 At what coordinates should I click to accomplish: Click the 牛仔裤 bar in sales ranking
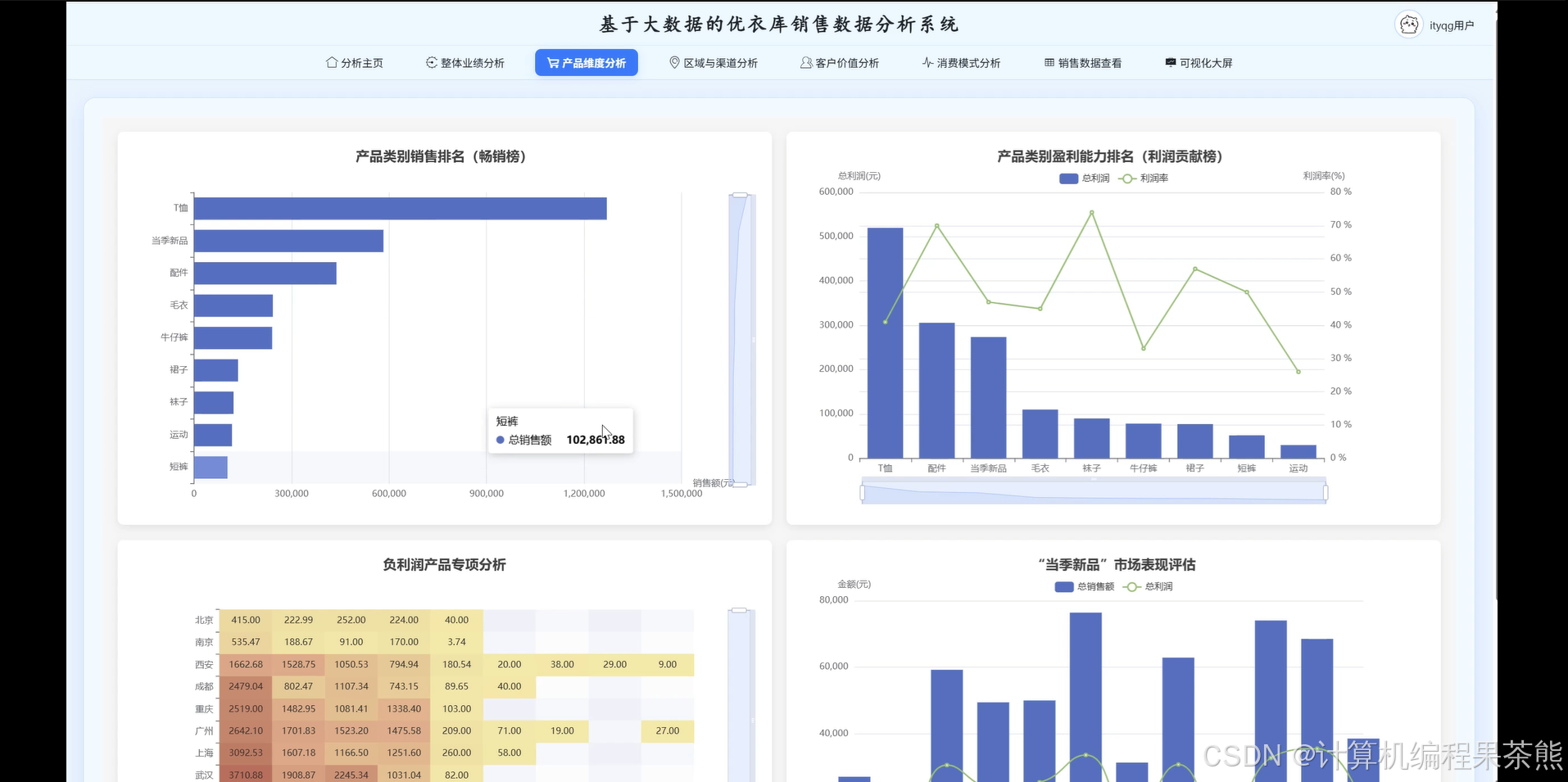[233, 338]
